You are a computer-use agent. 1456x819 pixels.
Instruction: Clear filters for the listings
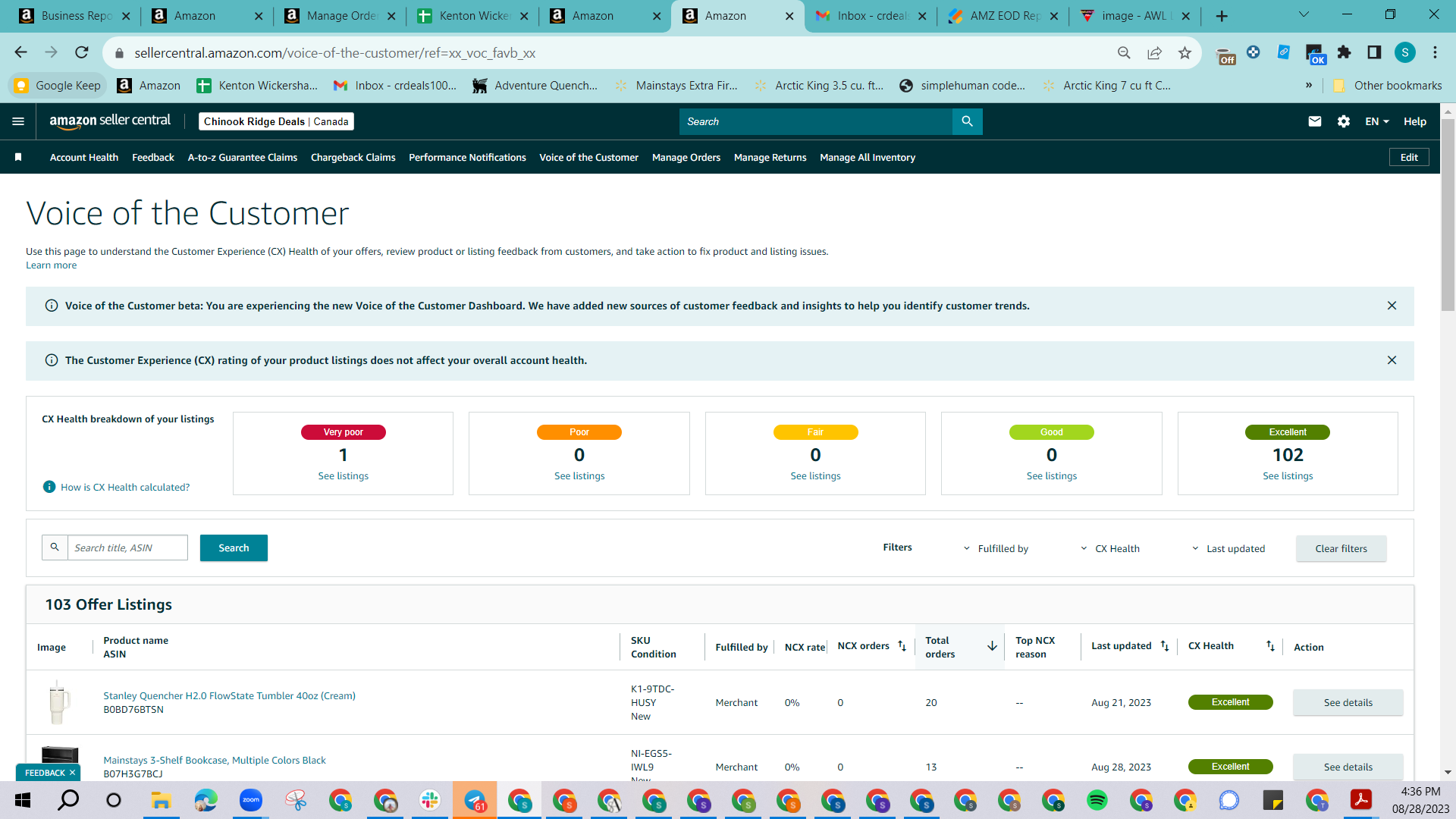pos(1341,548)
